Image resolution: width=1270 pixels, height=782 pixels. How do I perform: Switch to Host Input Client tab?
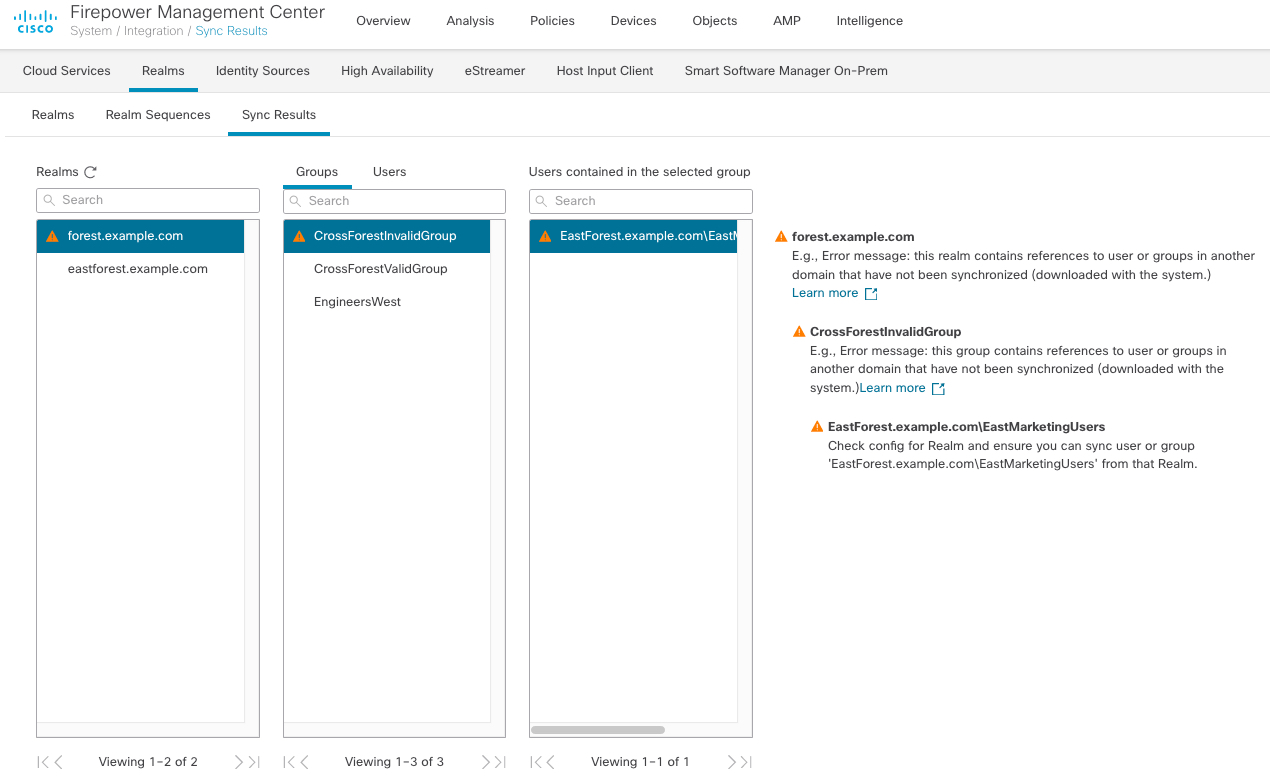pos(605,71)
